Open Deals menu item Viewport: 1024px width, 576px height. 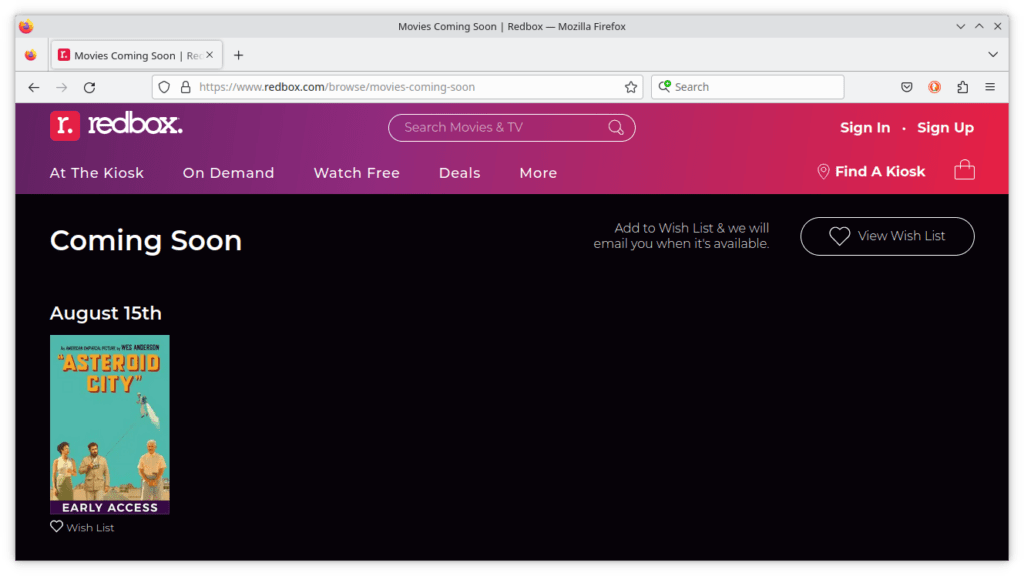[x=460, y=173]
